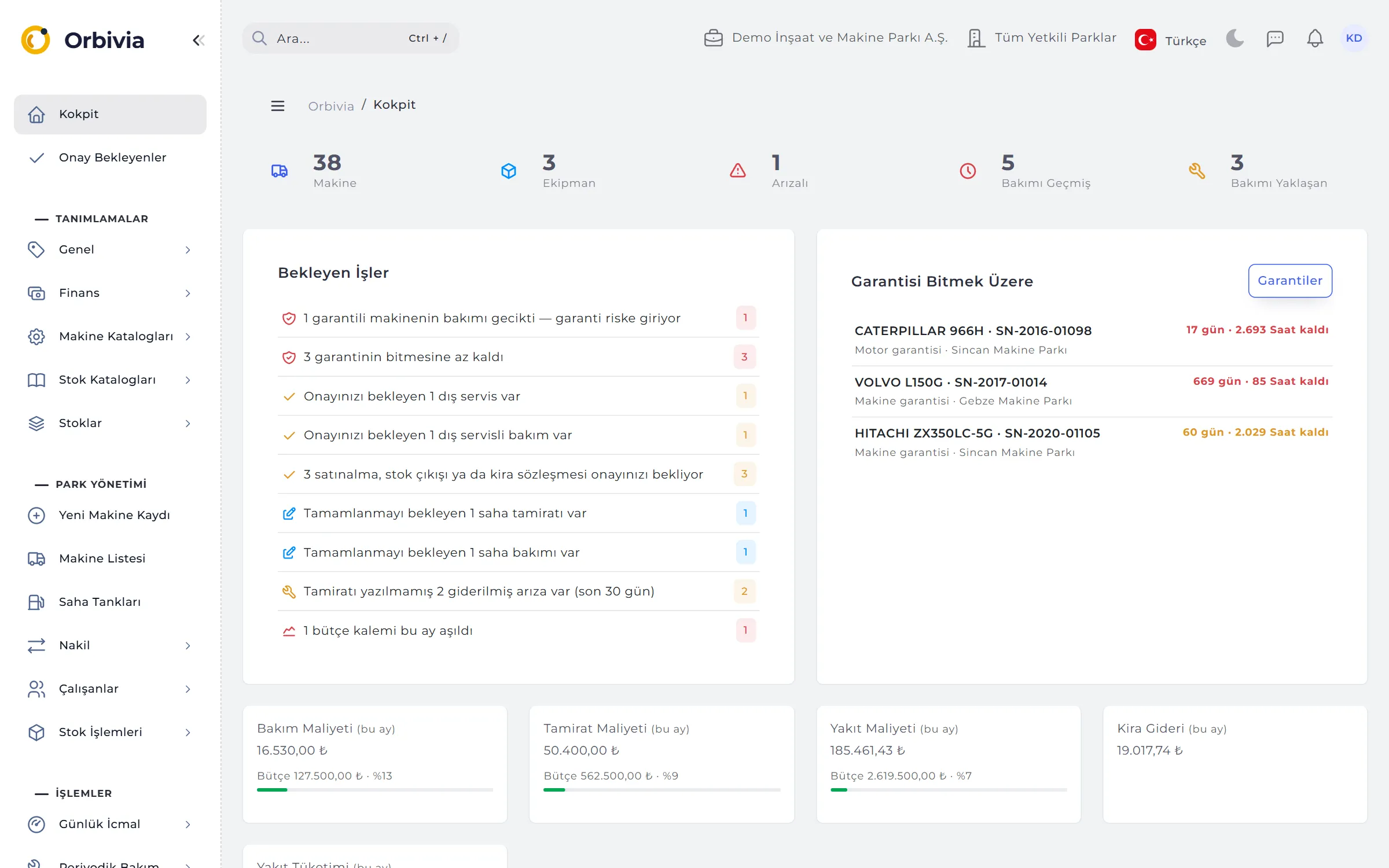Image resolution: width=1389 pixels, height=868 pixels.
Task: Click the Bakım Maliyeti budget progress bar
Action: point(375,790)
